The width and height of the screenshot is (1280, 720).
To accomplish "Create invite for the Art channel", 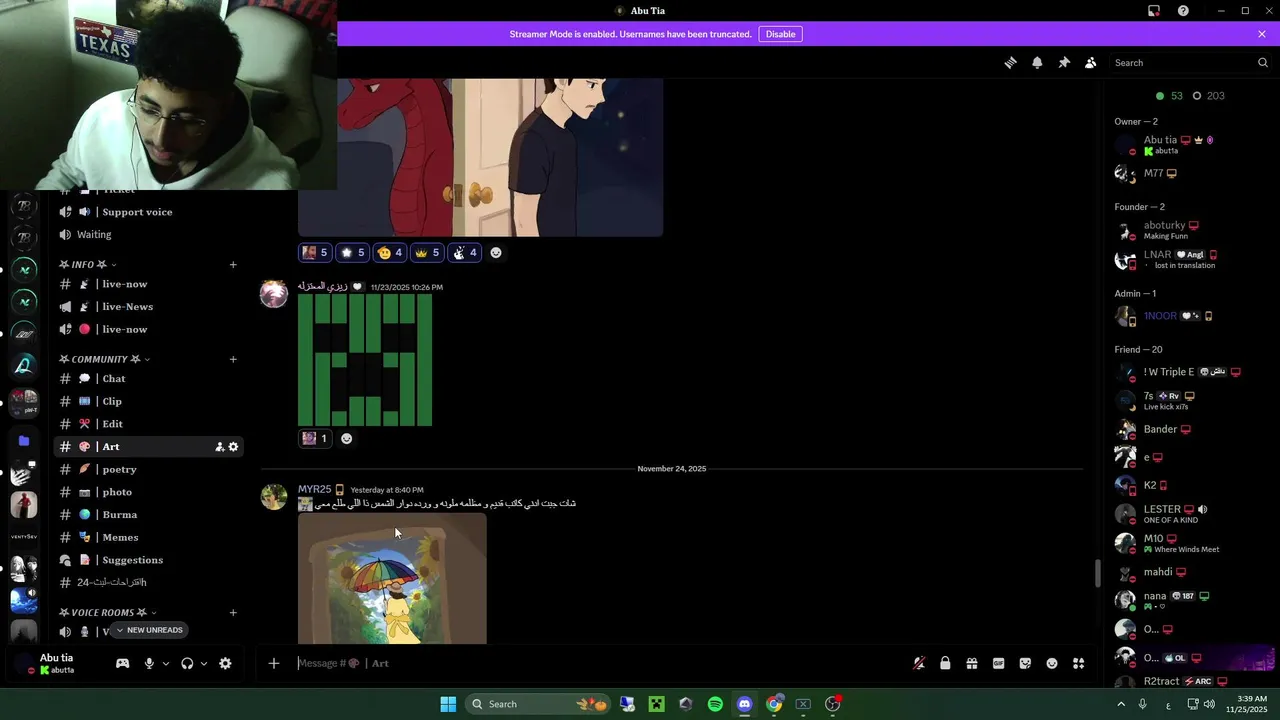I will click(219, 447).
